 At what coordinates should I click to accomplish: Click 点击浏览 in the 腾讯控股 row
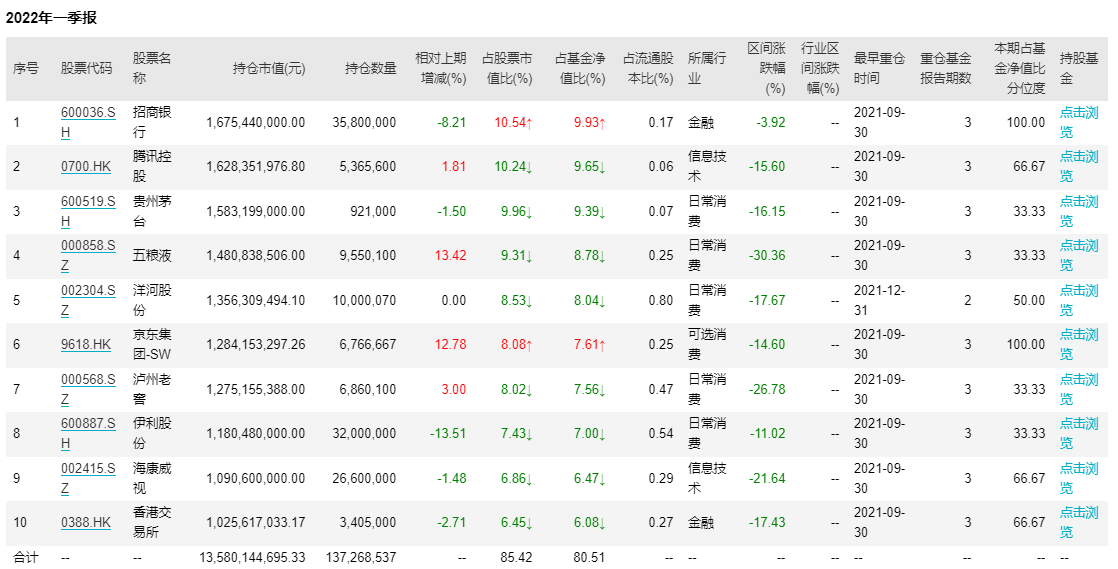point(1079,167)
